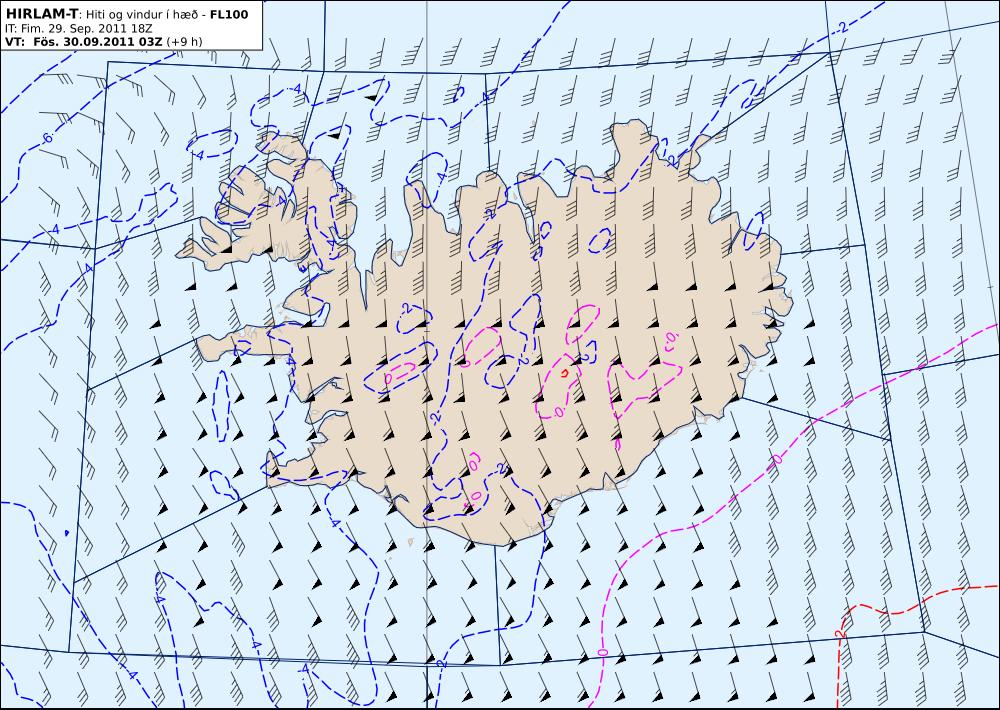Click the '-6' blue isotherm label

pos(46,137)
